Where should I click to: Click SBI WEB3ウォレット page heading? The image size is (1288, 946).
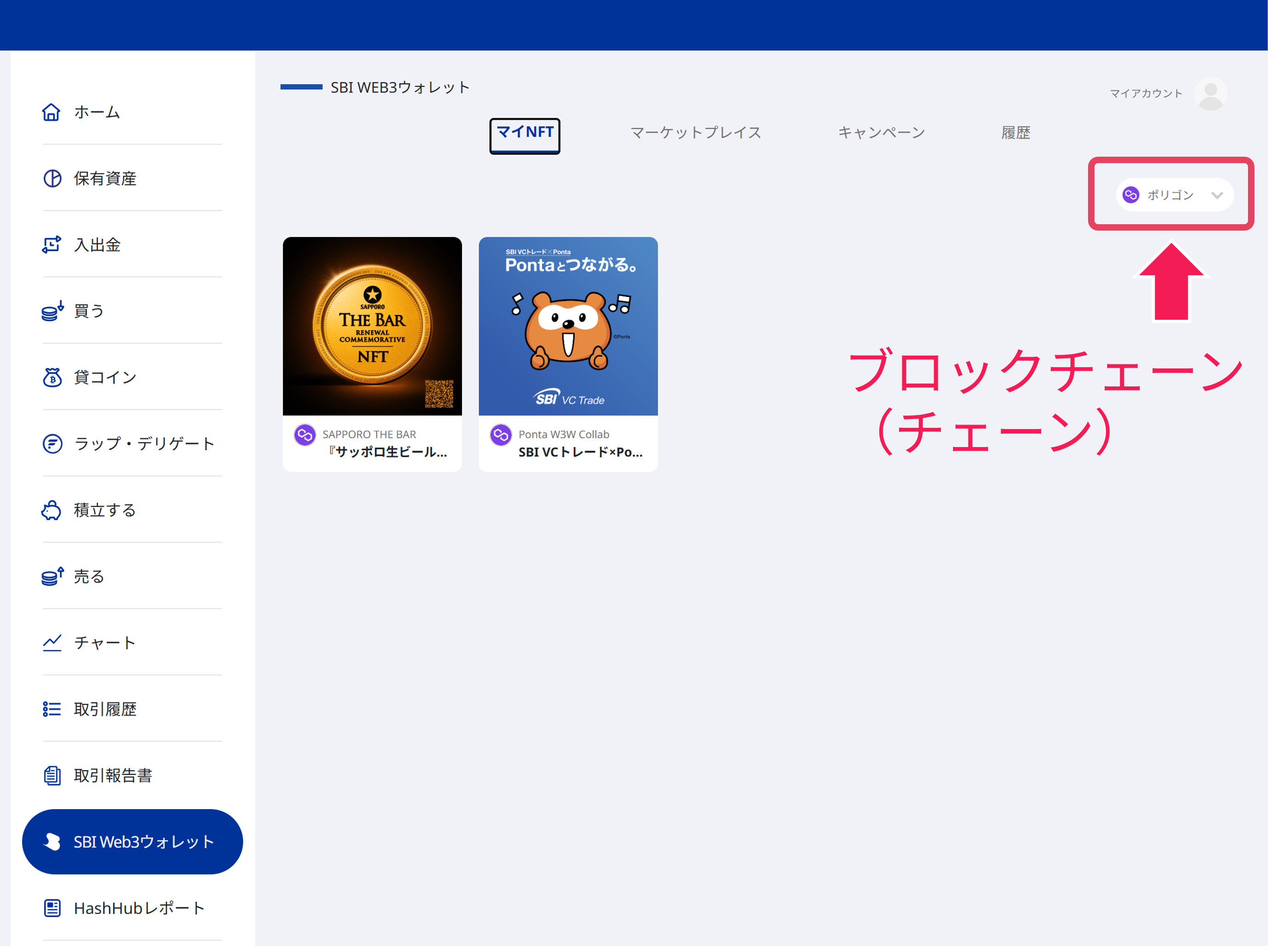(x=400, y=88)
